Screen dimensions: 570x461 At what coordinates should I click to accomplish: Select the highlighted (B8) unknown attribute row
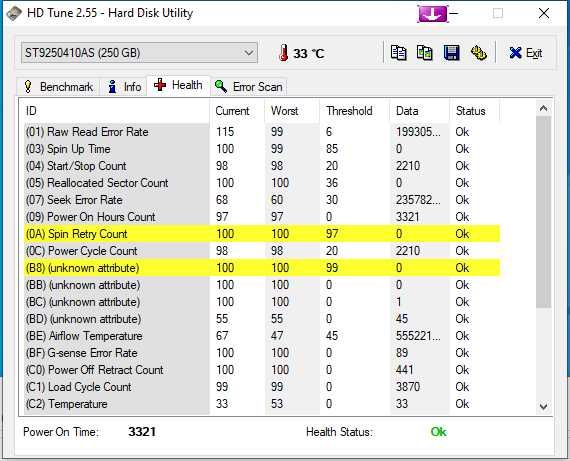[262, 268]
